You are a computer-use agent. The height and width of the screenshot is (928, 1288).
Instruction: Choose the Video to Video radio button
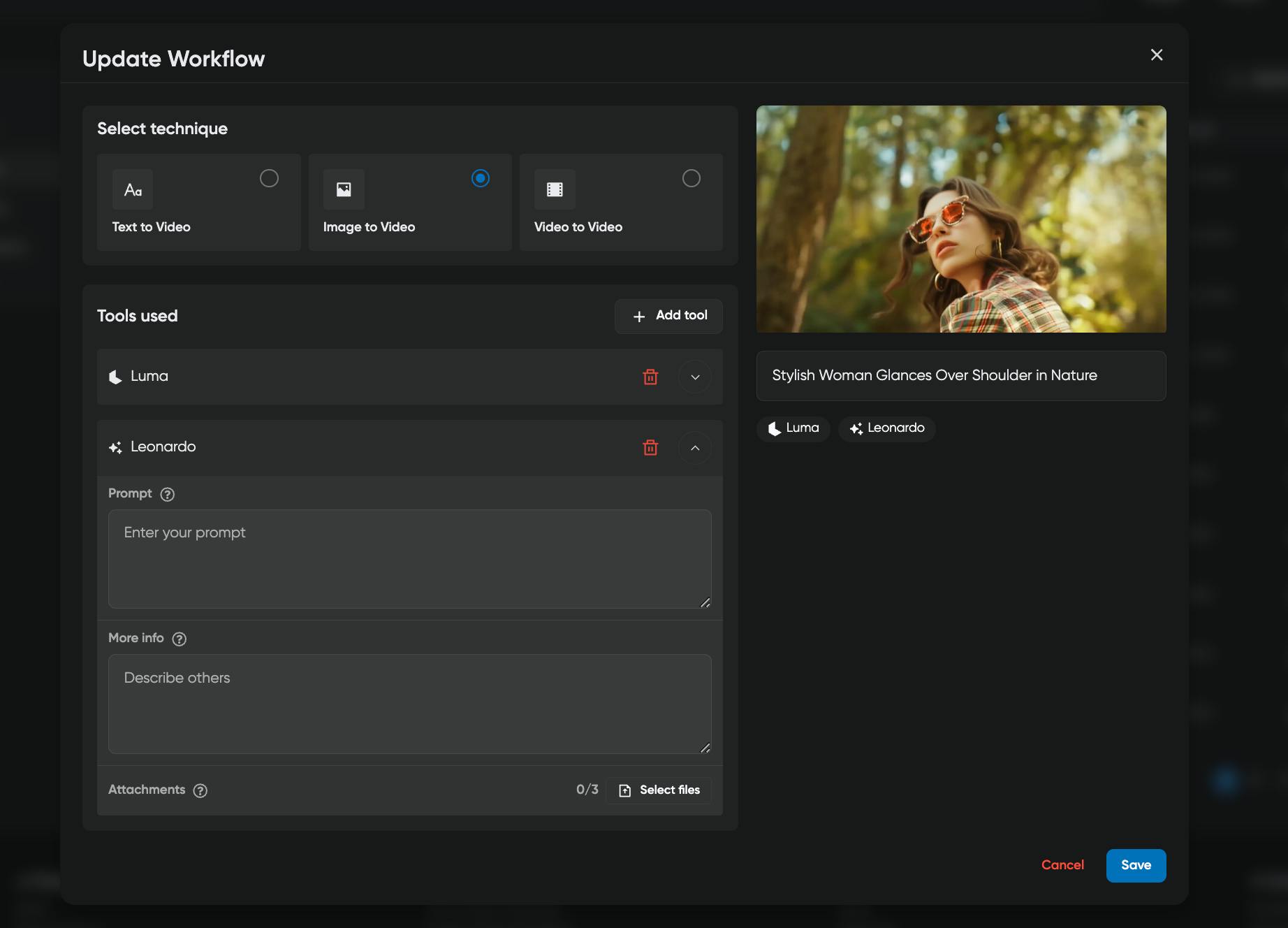[x=691, y=178]
